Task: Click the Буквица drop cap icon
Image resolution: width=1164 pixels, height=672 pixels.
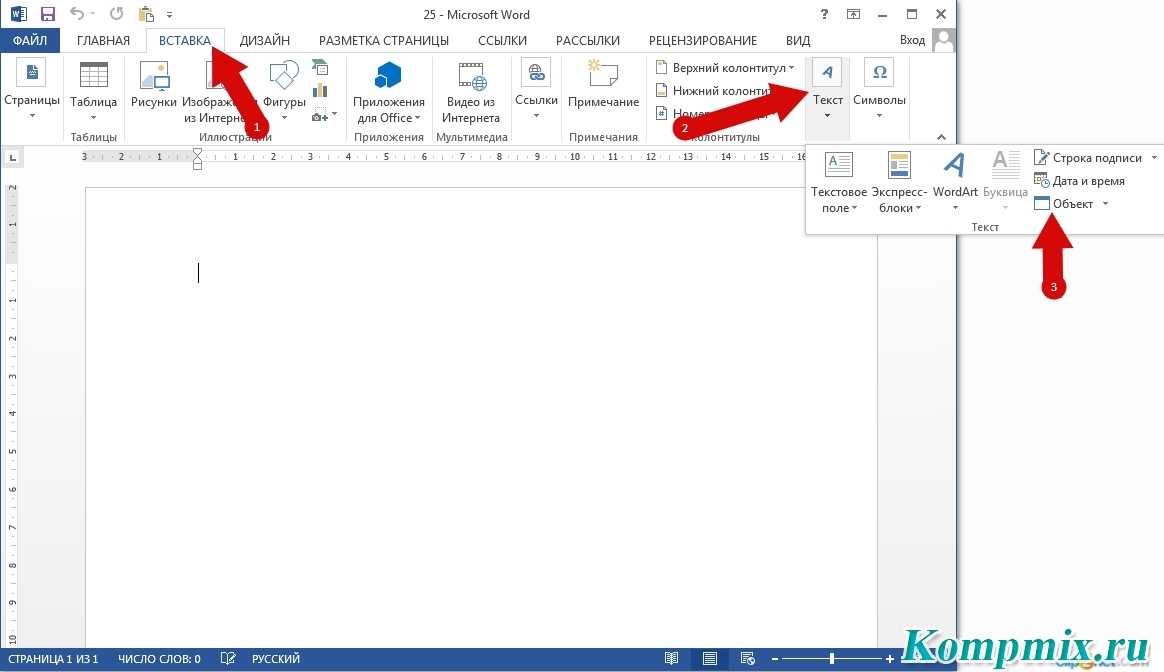Action: pos(1005,181)
